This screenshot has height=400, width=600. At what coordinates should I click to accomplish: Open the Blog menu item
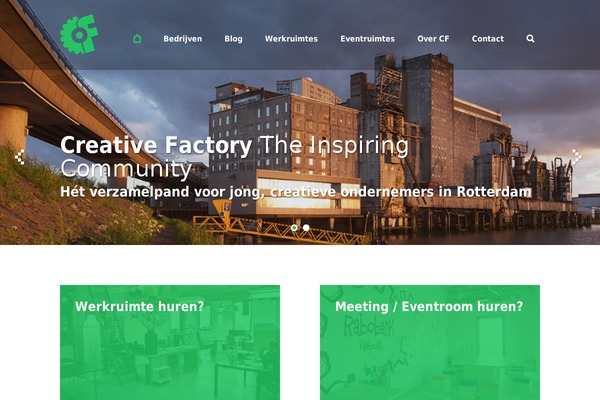click(233, 39)
